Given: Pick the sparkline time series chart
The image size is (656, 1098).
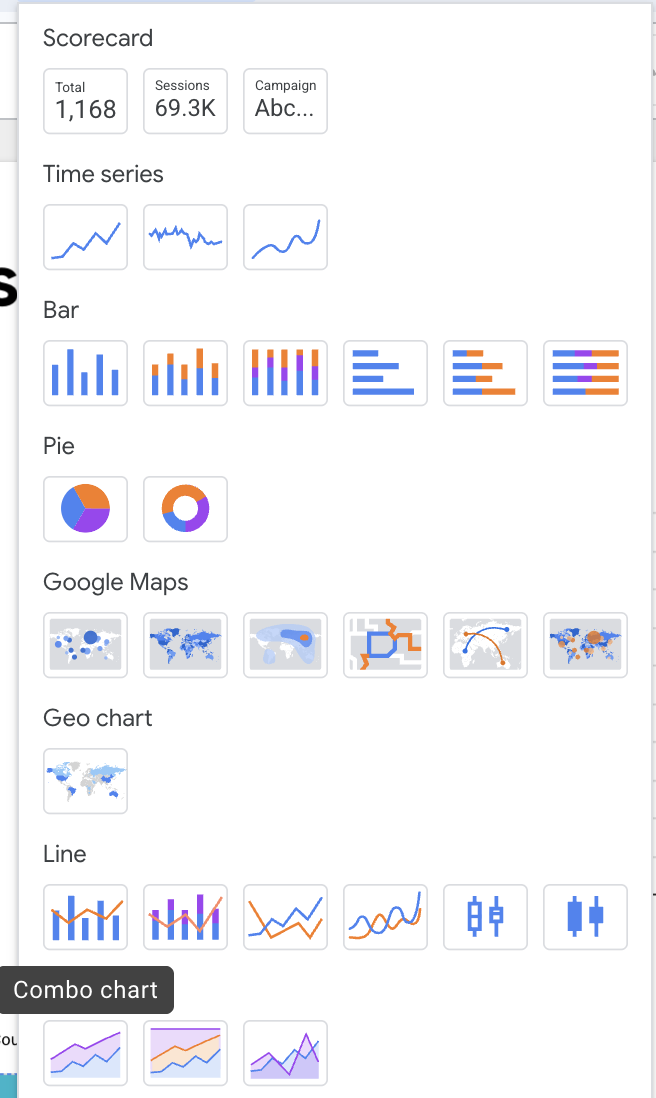Looking at the screenshot, I should (185, 237).
